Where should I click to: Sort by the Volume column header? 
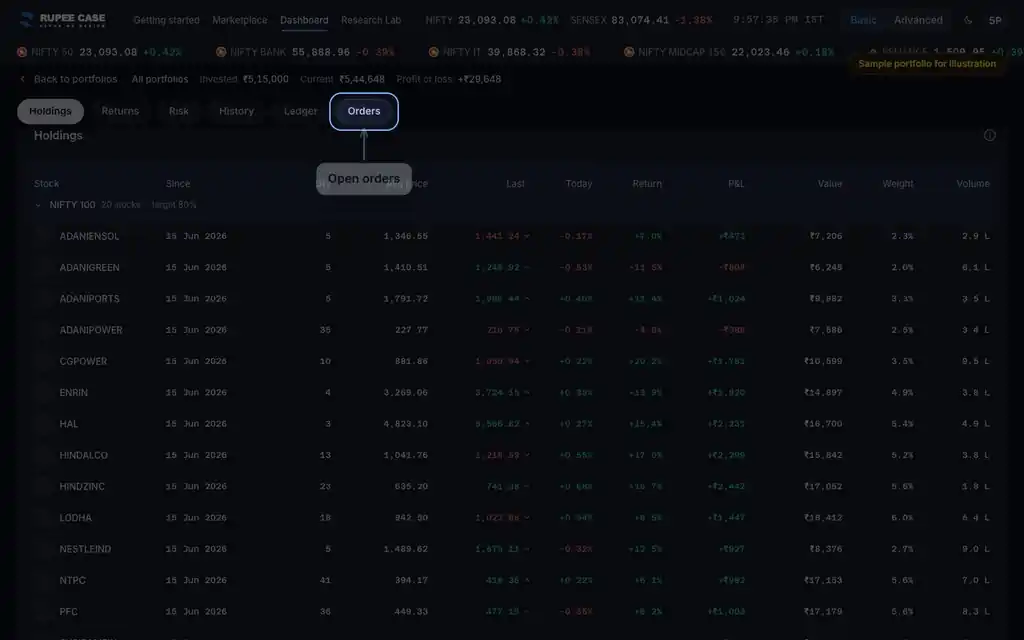973,184
